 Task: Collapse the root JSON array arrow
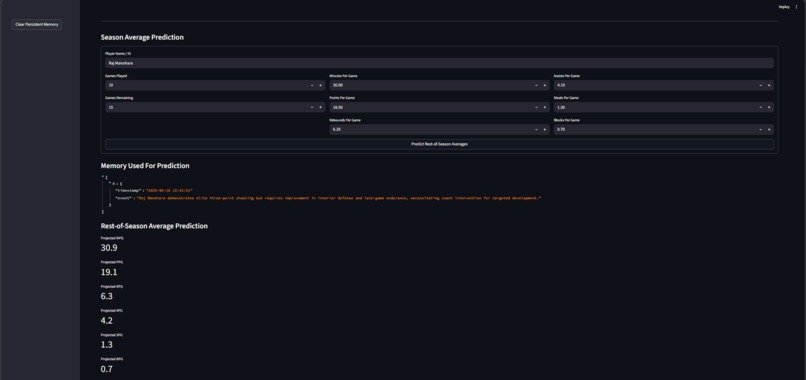pos(102,177)
